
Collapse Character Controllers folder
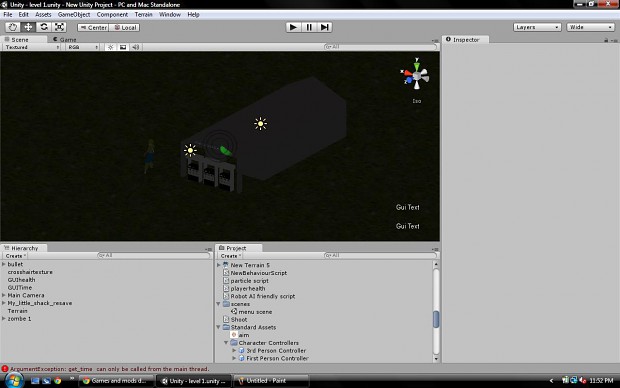[226, 343]
